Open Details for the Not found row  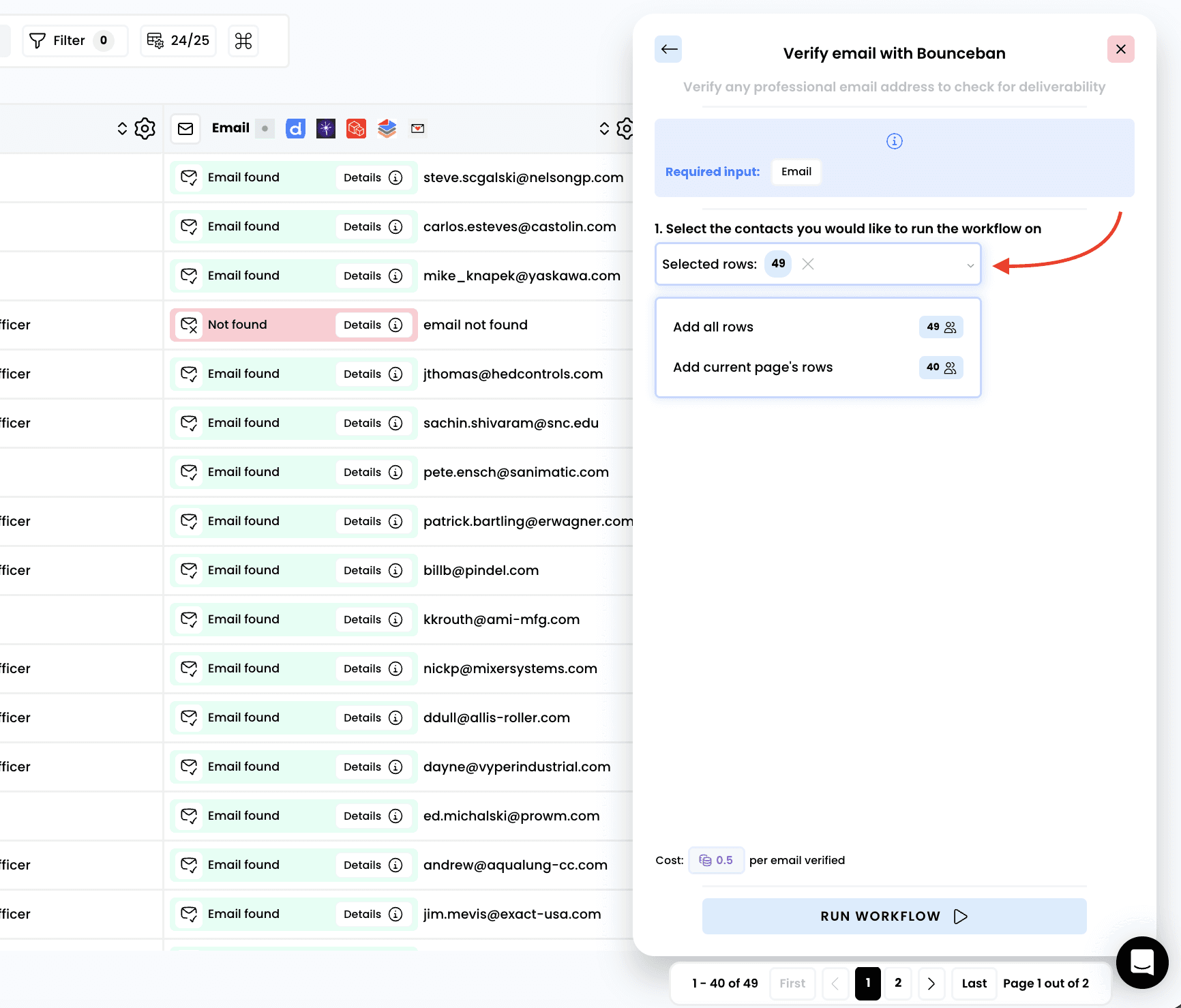click(x=373, y=325)
